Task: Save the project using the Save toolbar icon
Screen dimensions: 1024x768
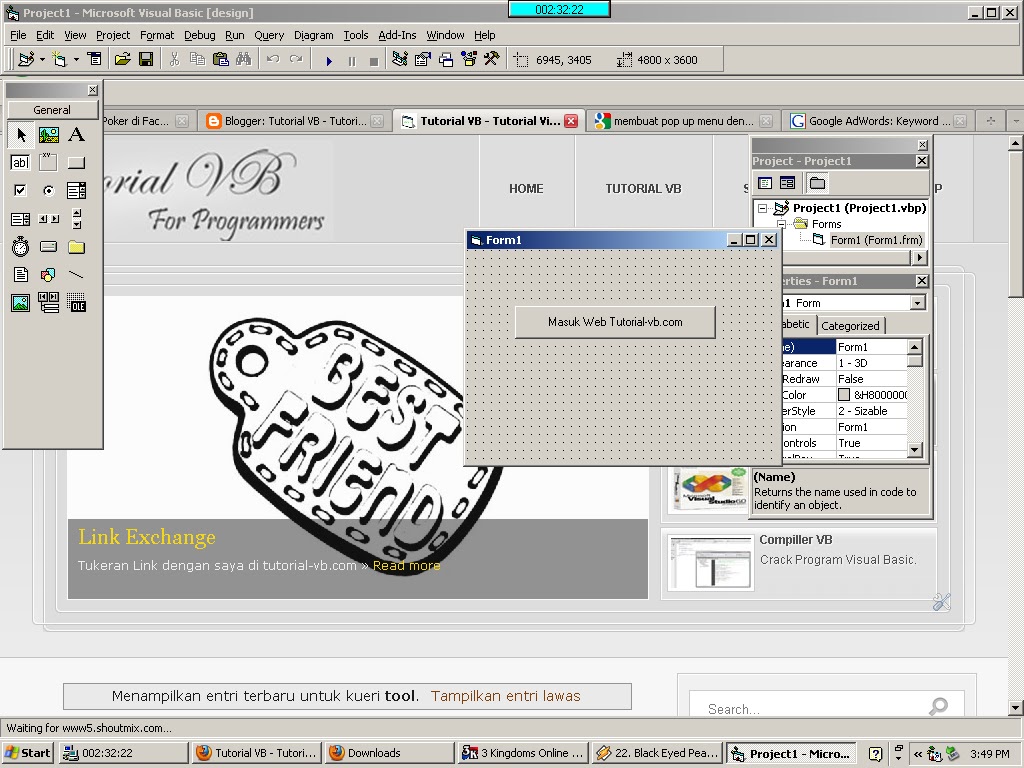Action: point(146,59)
